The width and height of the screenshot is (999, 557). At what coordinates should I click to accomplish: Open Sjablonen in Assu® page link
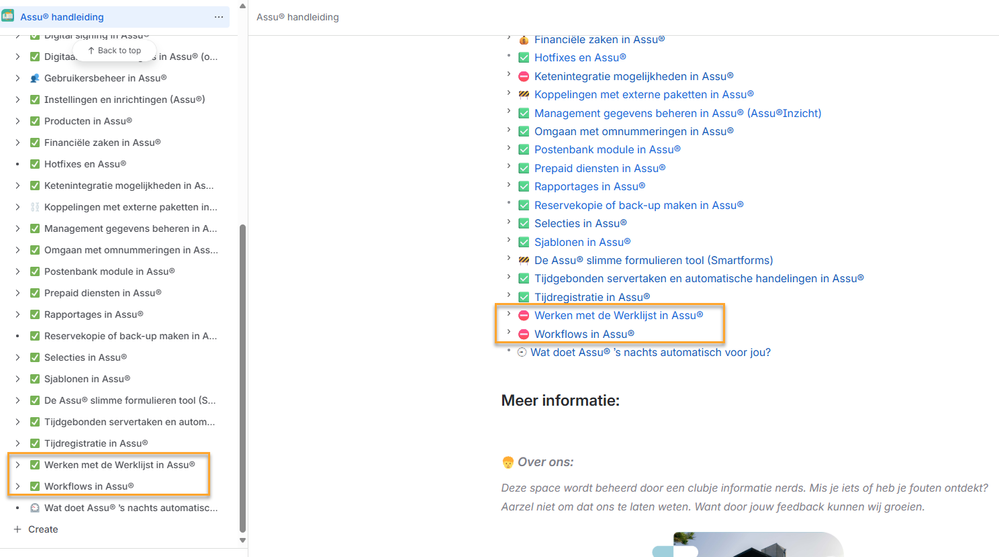tap(583, 242)
